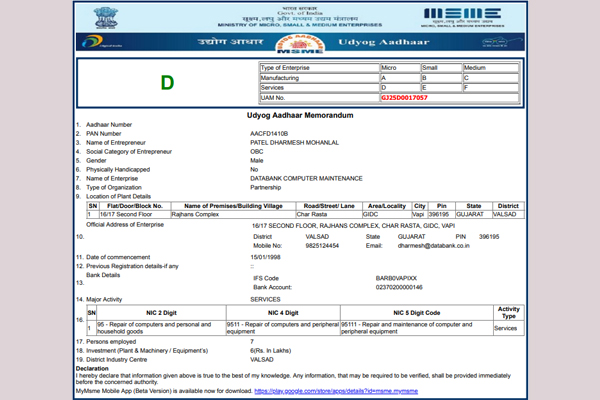Click the commencement date 15/01/1998

tap(266, 257)
